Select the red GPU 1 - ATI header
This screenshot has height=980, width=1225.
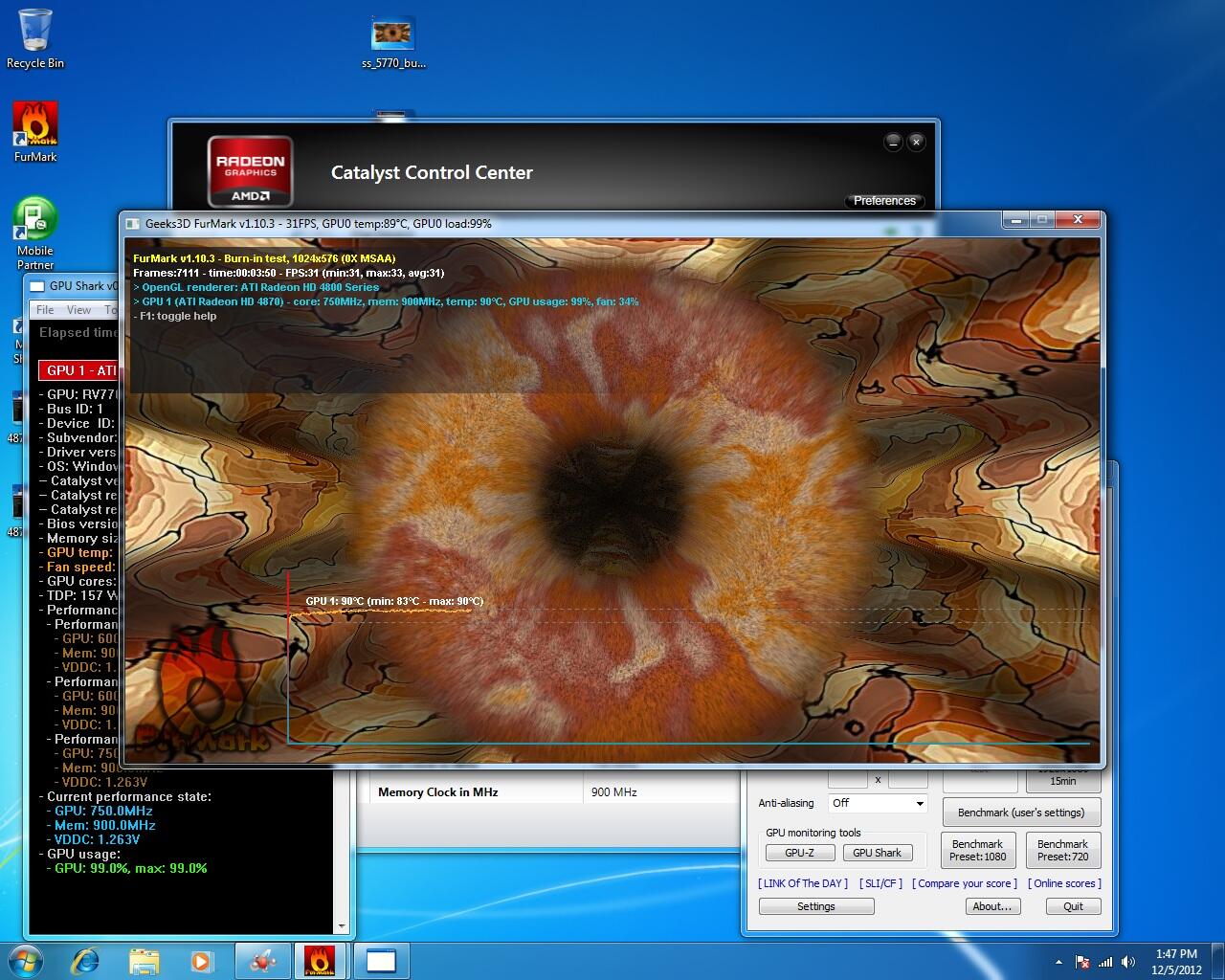point(78,370)
